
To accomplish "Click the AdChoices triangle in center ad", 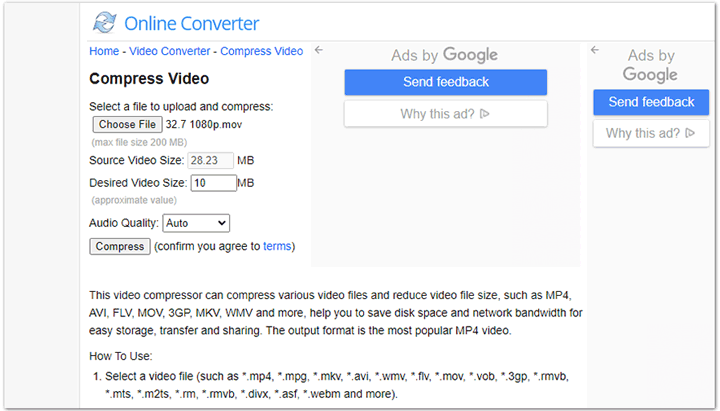I will [x=485, y=114].
